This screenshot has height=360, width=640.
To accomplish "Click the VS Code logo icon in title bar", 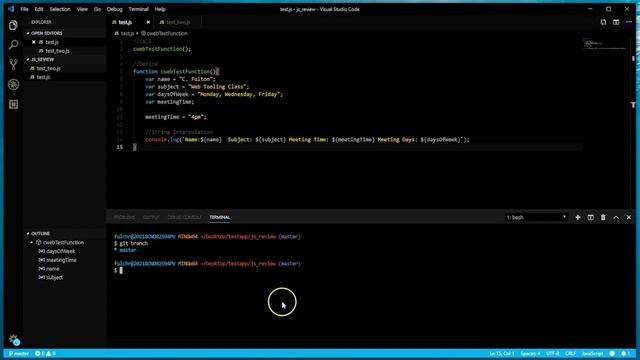I will pos(11,9).
